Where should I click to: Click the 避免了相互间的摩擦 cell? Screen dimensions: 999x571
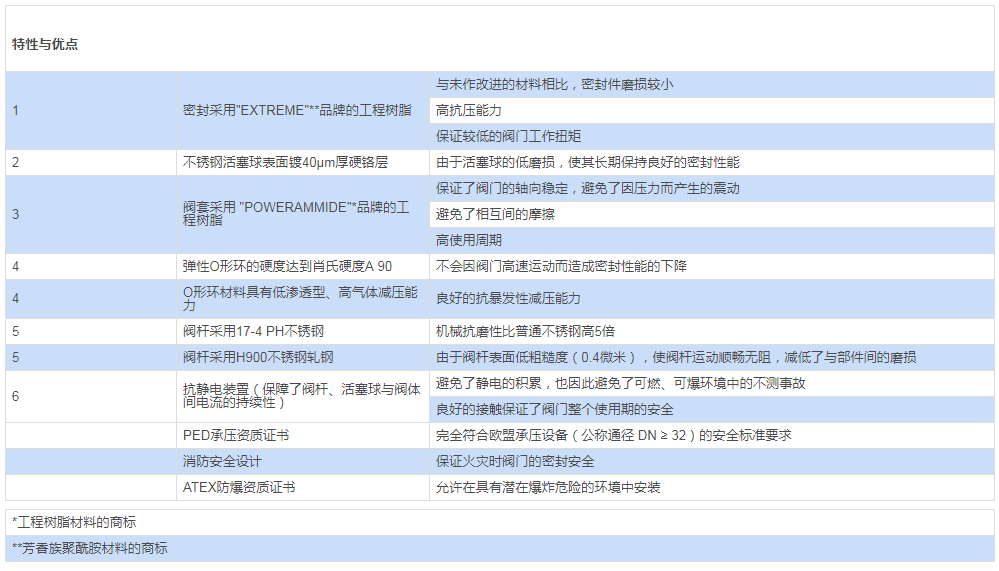[x=495, y=214]
